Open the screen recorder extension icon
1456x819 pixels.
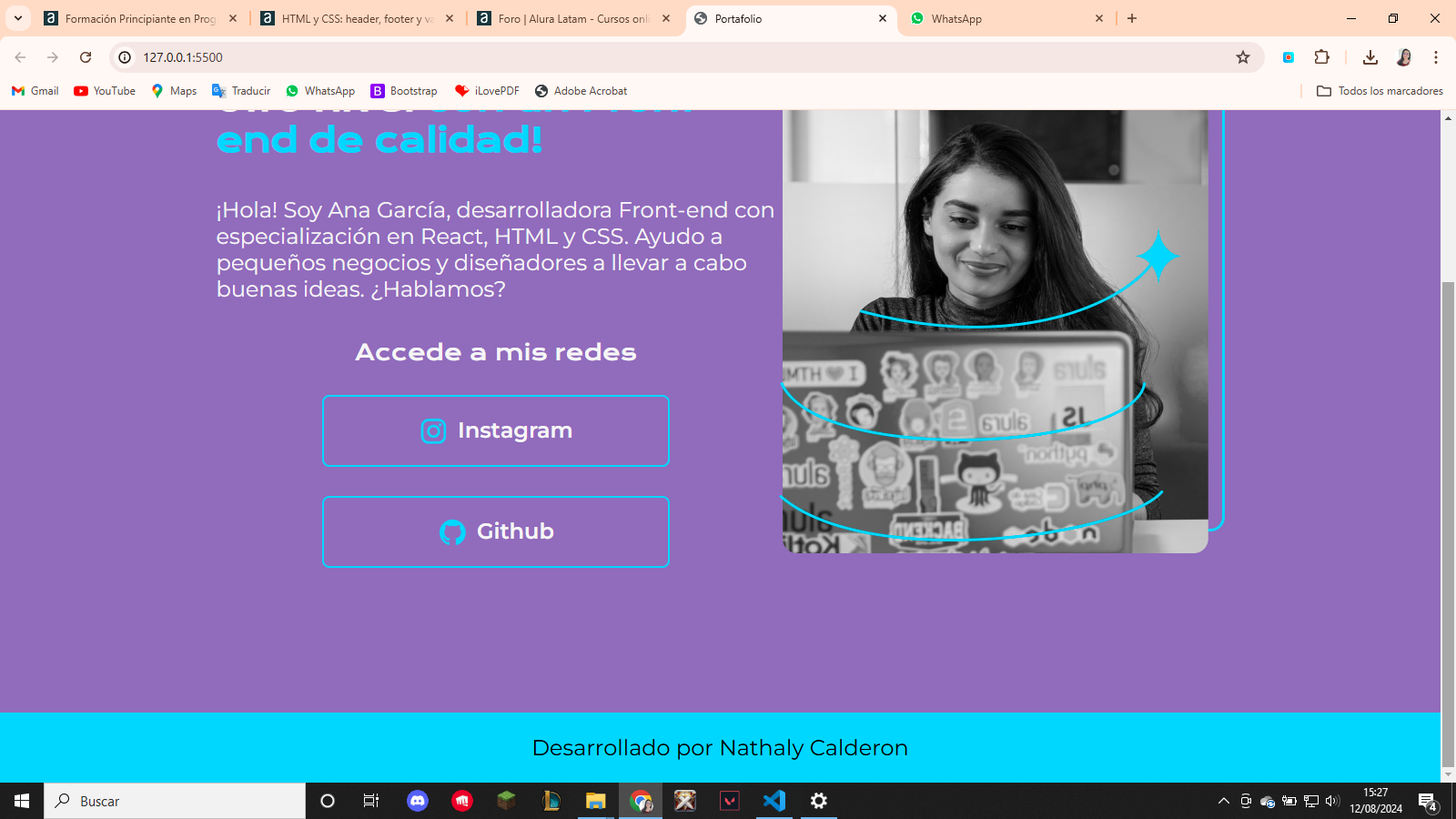click(x=1289, y=57)
